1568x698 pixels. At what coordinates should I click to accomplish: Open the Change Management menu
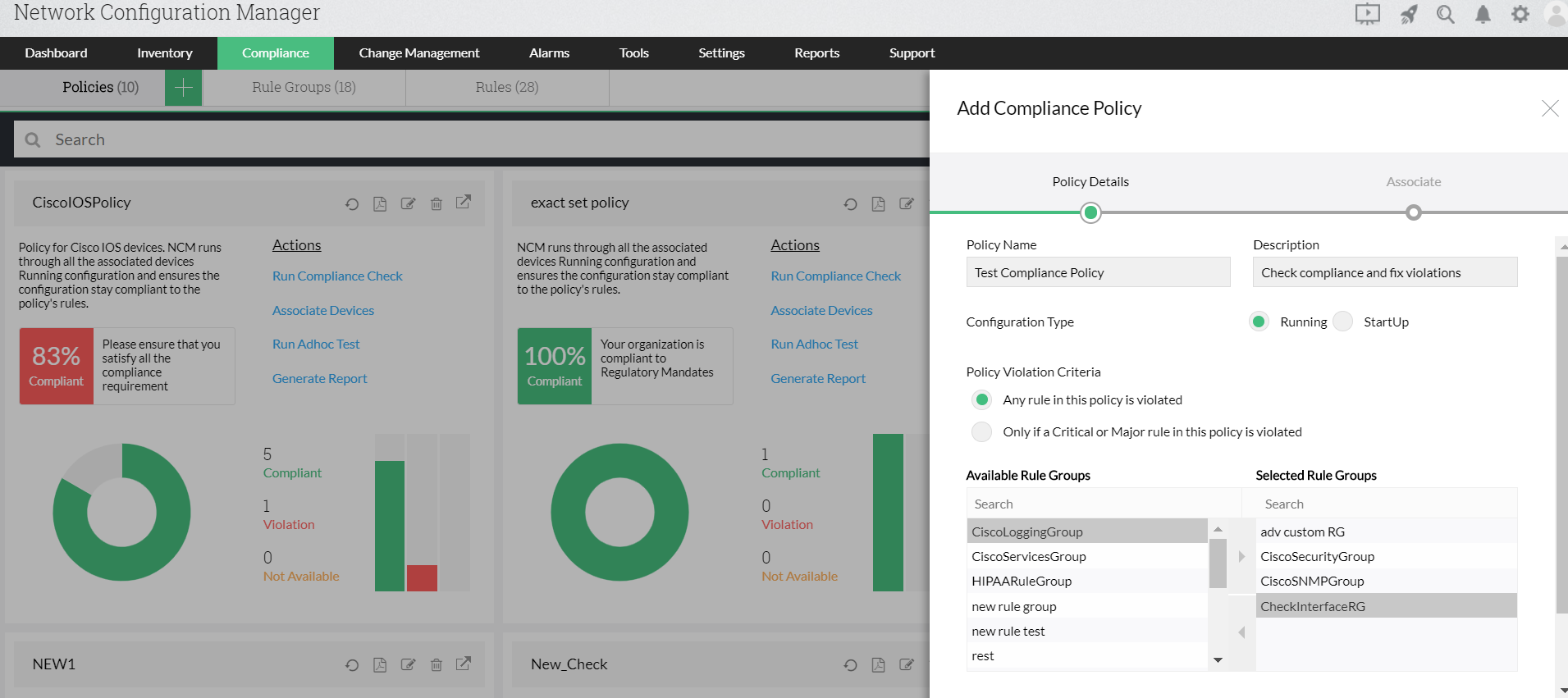tap(418, 53)
